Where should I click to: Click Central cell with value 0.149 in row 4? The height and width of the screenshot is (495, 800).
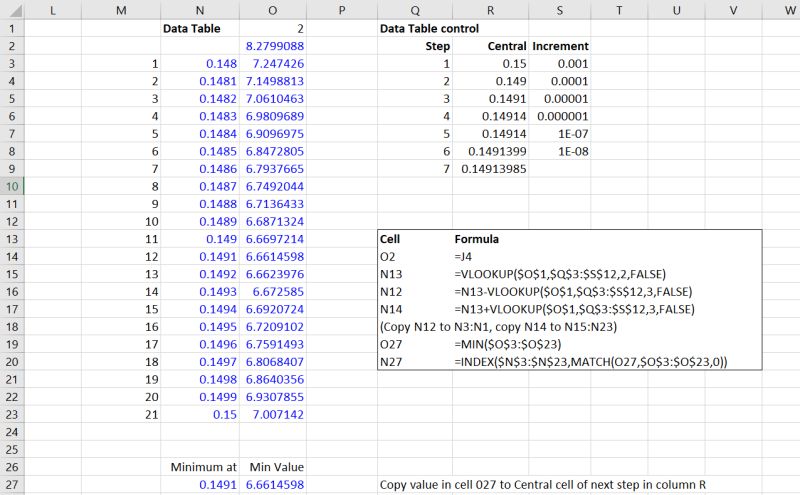(x=490, y=81)
